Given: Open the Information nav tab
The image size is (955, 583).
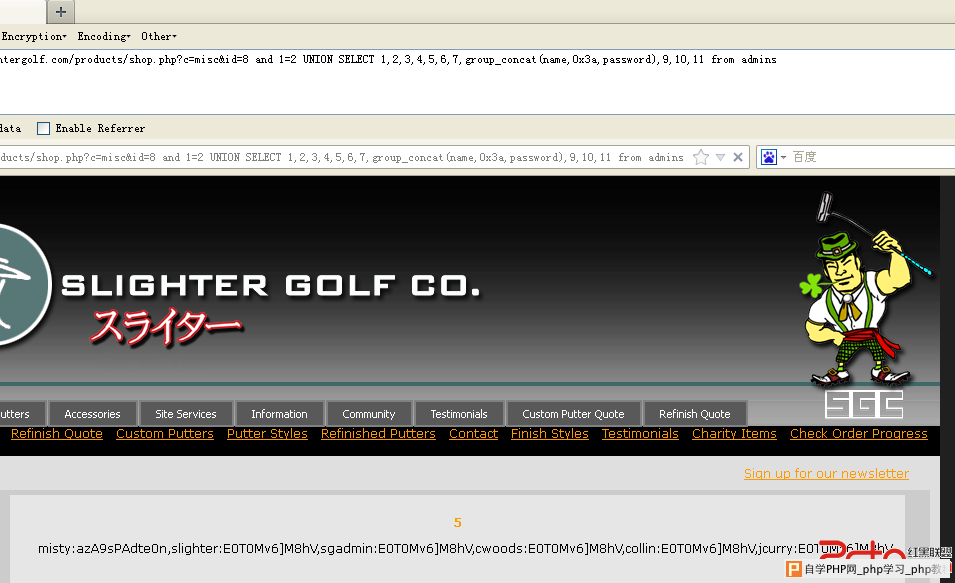Looking at the screenshot, I should coord(280,414).
